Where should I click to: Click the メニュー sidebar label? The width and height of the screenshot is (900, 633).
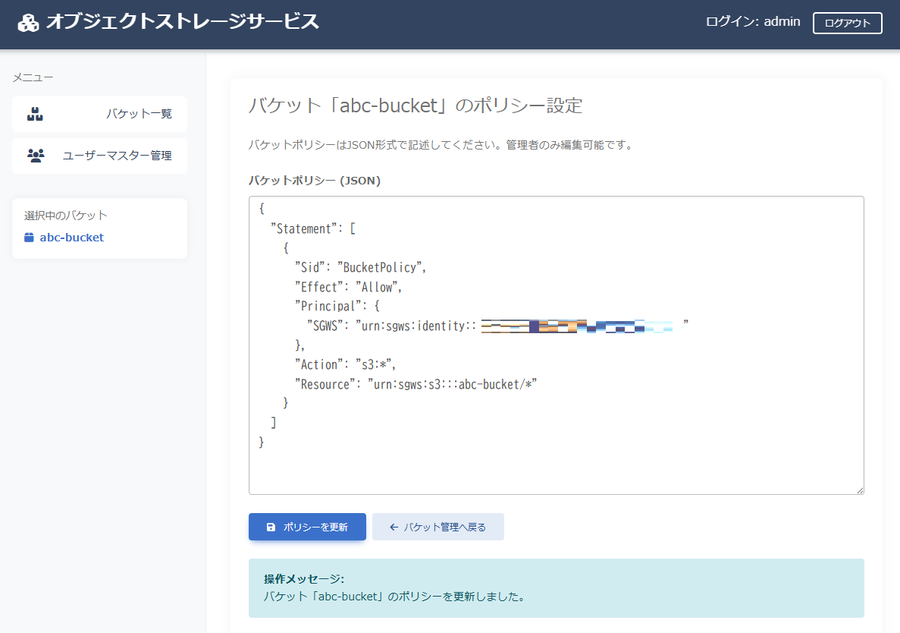coord(33,77)
